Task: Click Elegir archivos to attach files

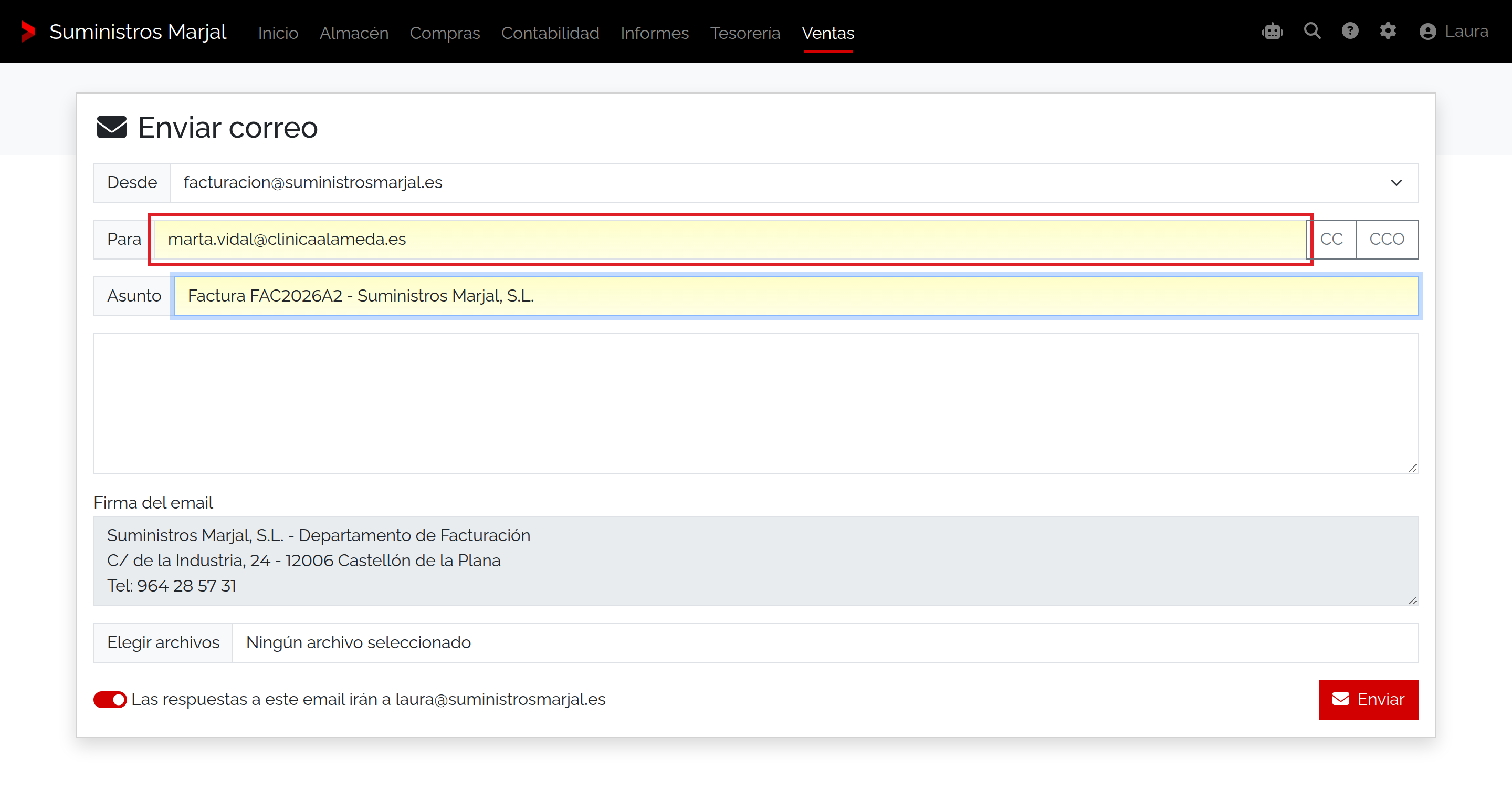Action: (163, 643)
